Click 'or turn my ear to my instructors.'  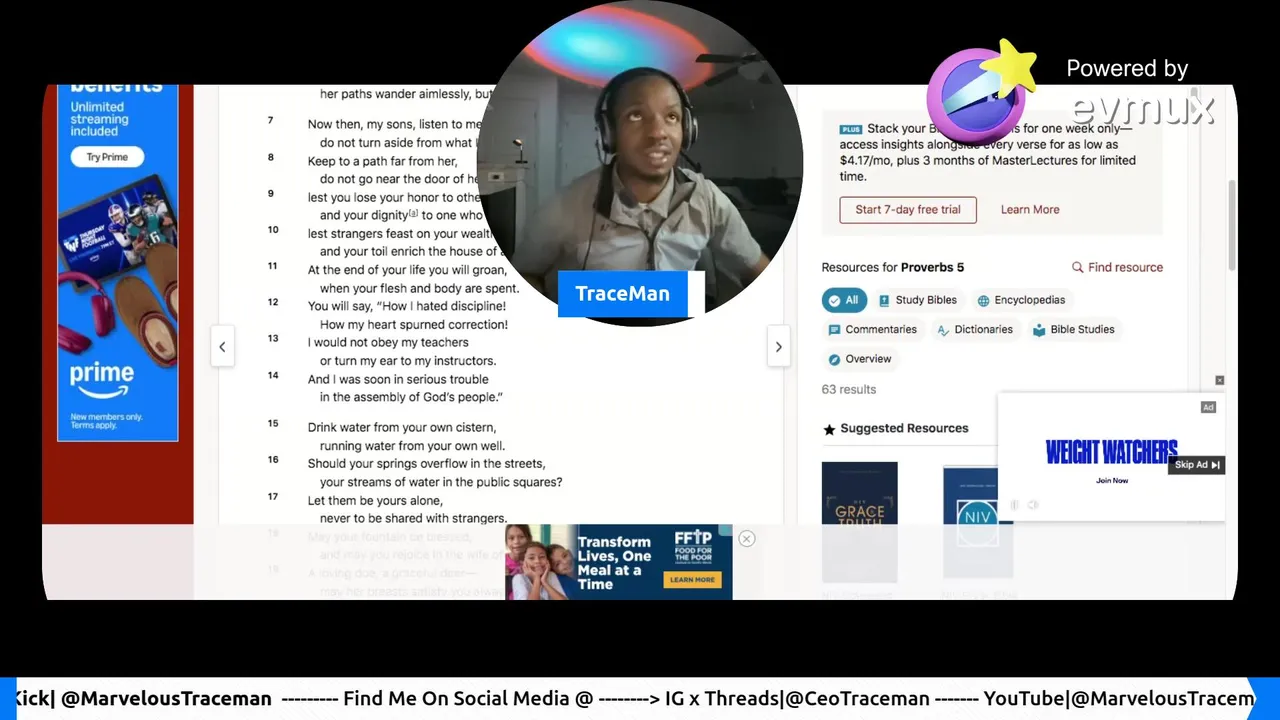408,361
